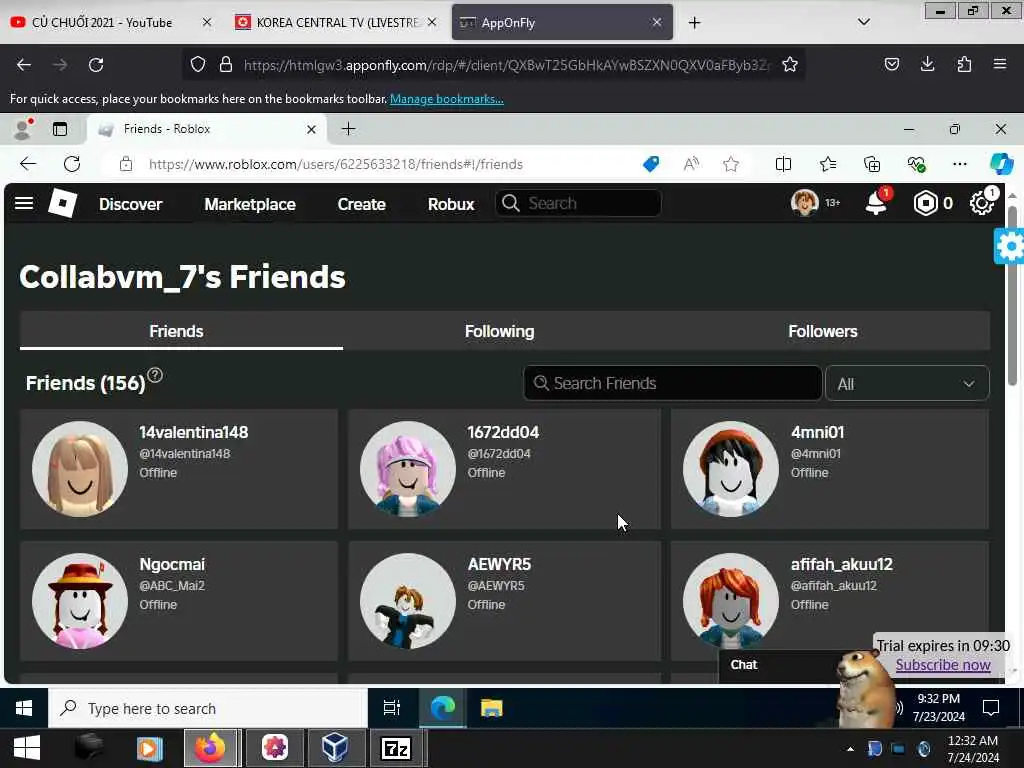Screen dimensions: 1024x768
Task: Focus Windows Type here to search box
Action: click(x=208, y=709)
